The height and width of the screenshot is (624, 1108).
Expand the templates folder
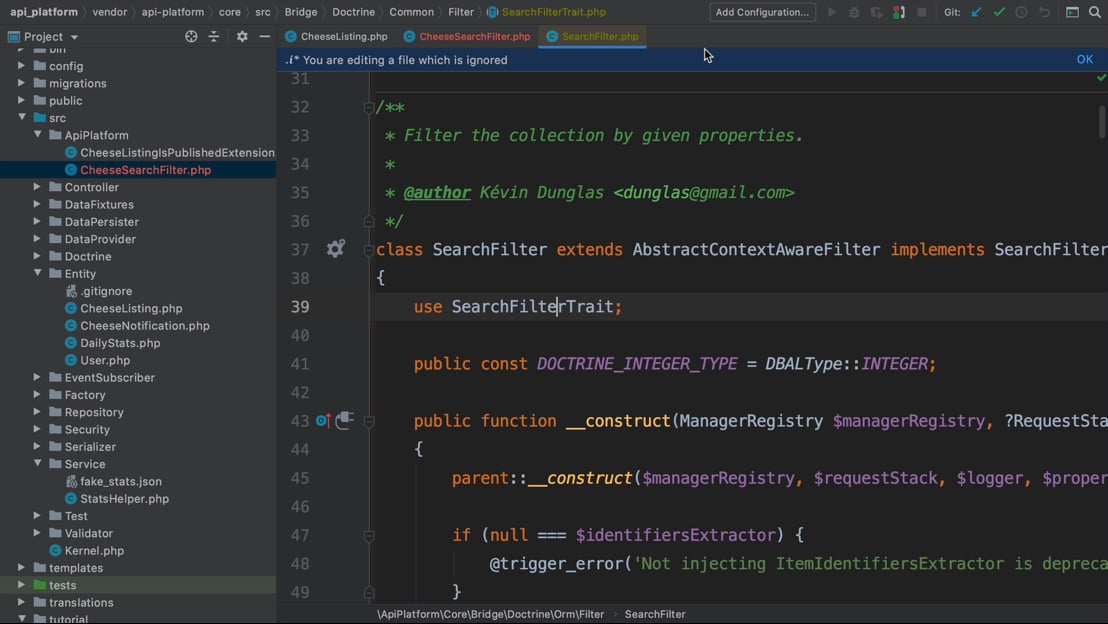22,567
